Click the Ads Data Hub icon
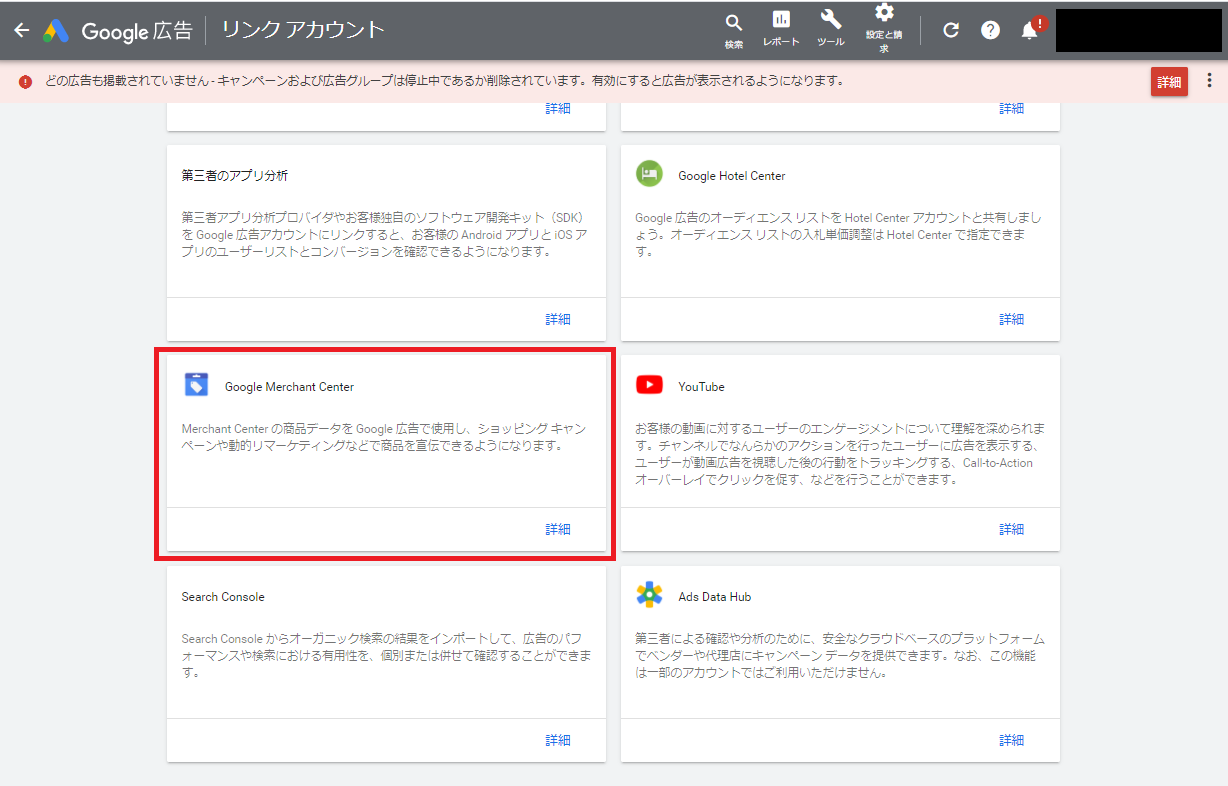The width and height of the screenshot is (1228, 786). [x=649, y=595]
